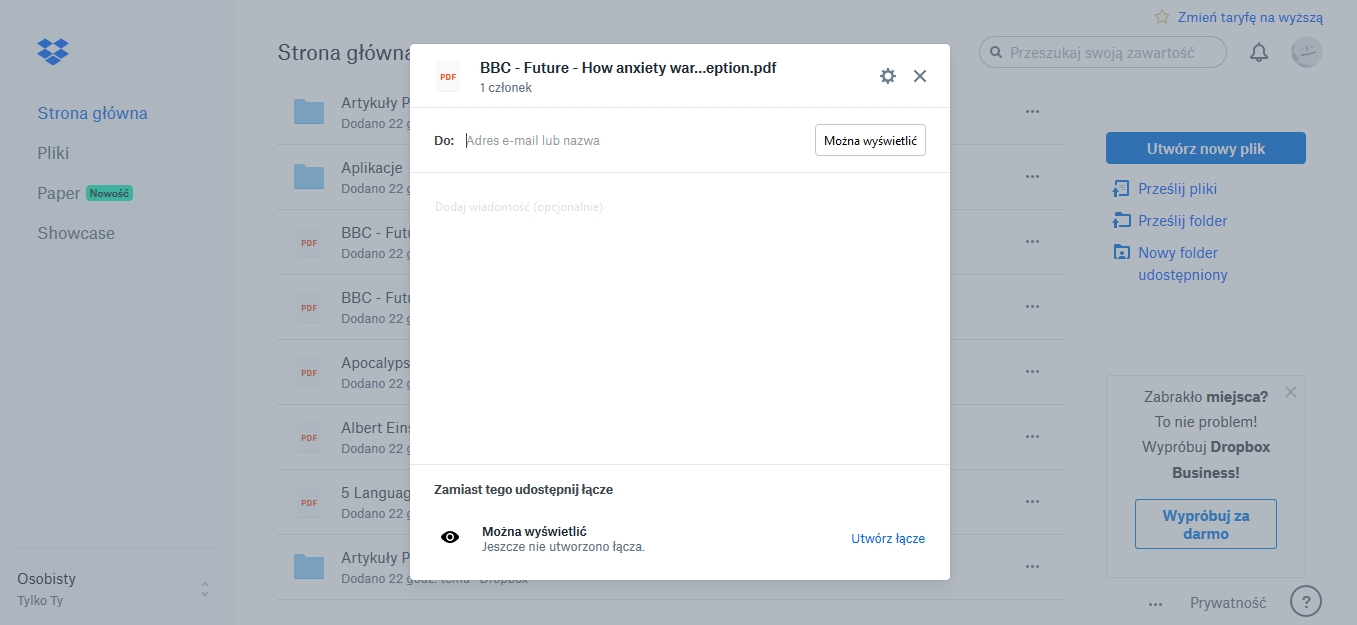Open the help question mark icon

pyautogui.click(x=1306, y=602)
